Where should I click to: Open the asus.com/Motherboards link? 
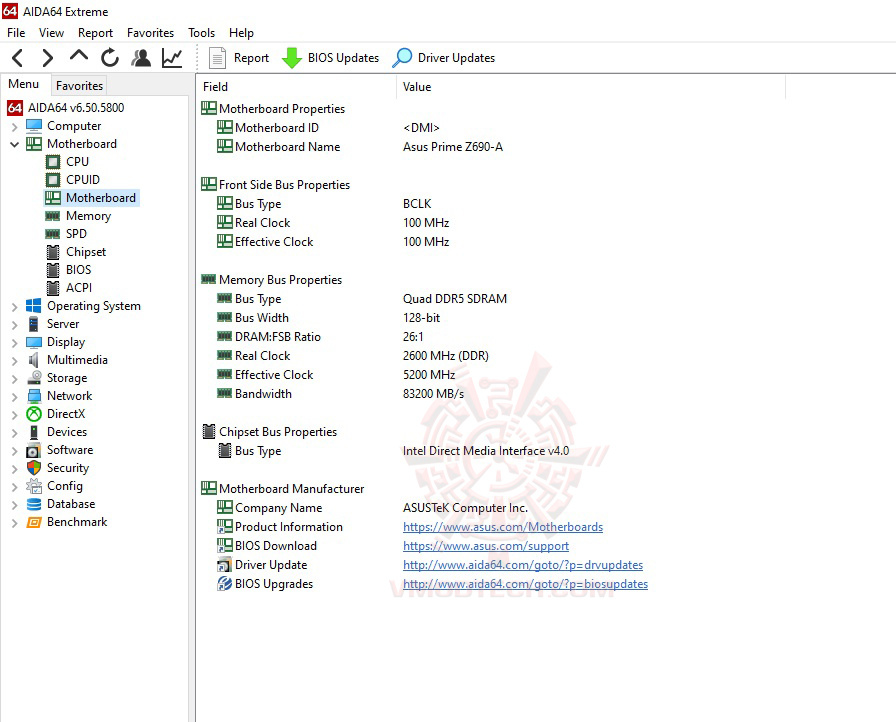pos(502,526)
